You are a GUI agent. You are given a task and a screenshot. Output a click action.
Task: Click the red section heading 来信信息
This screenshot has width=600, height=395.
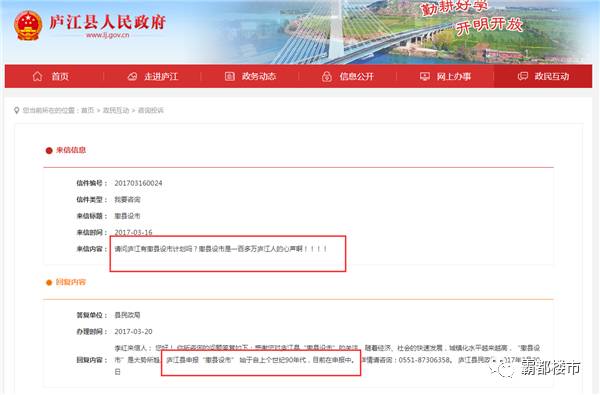tap(71, 150)
